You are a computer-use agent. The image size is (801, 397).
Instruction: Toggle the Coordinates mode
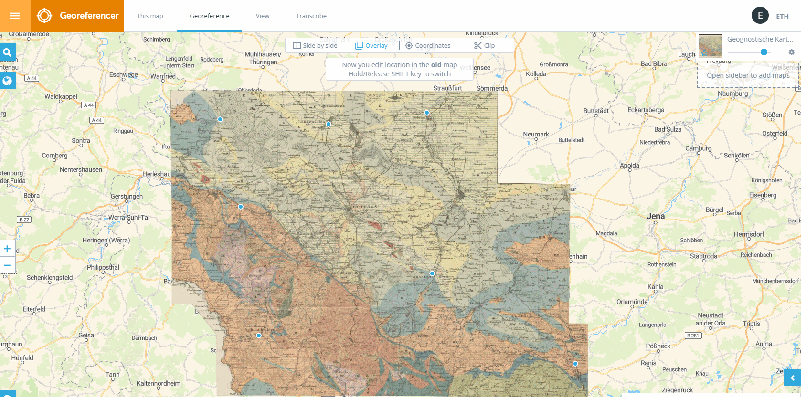coord(428,45)
